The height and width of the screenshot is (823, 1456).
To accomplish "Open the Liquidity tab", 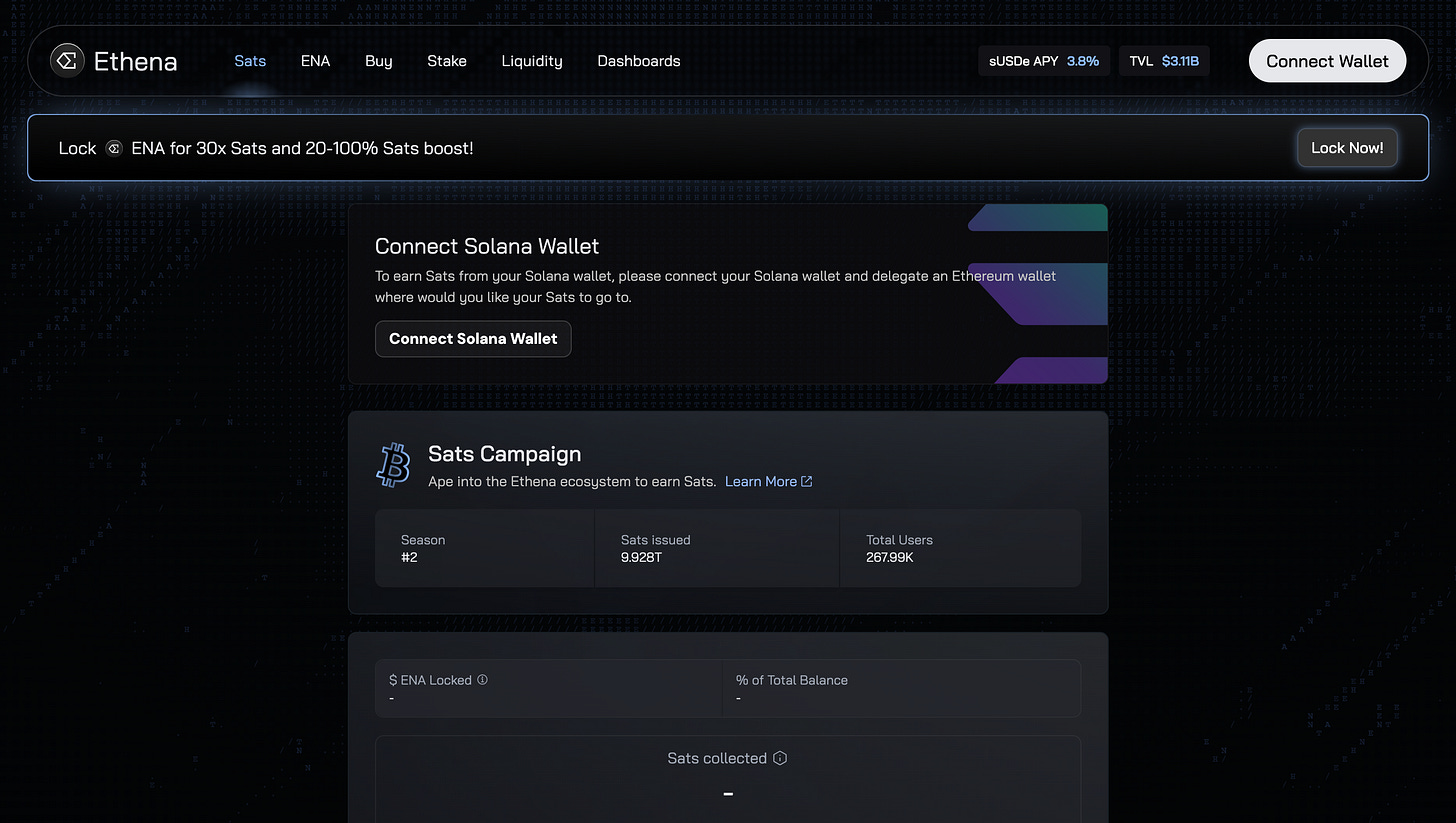I will pyautogui.click(x=532, y=61).
